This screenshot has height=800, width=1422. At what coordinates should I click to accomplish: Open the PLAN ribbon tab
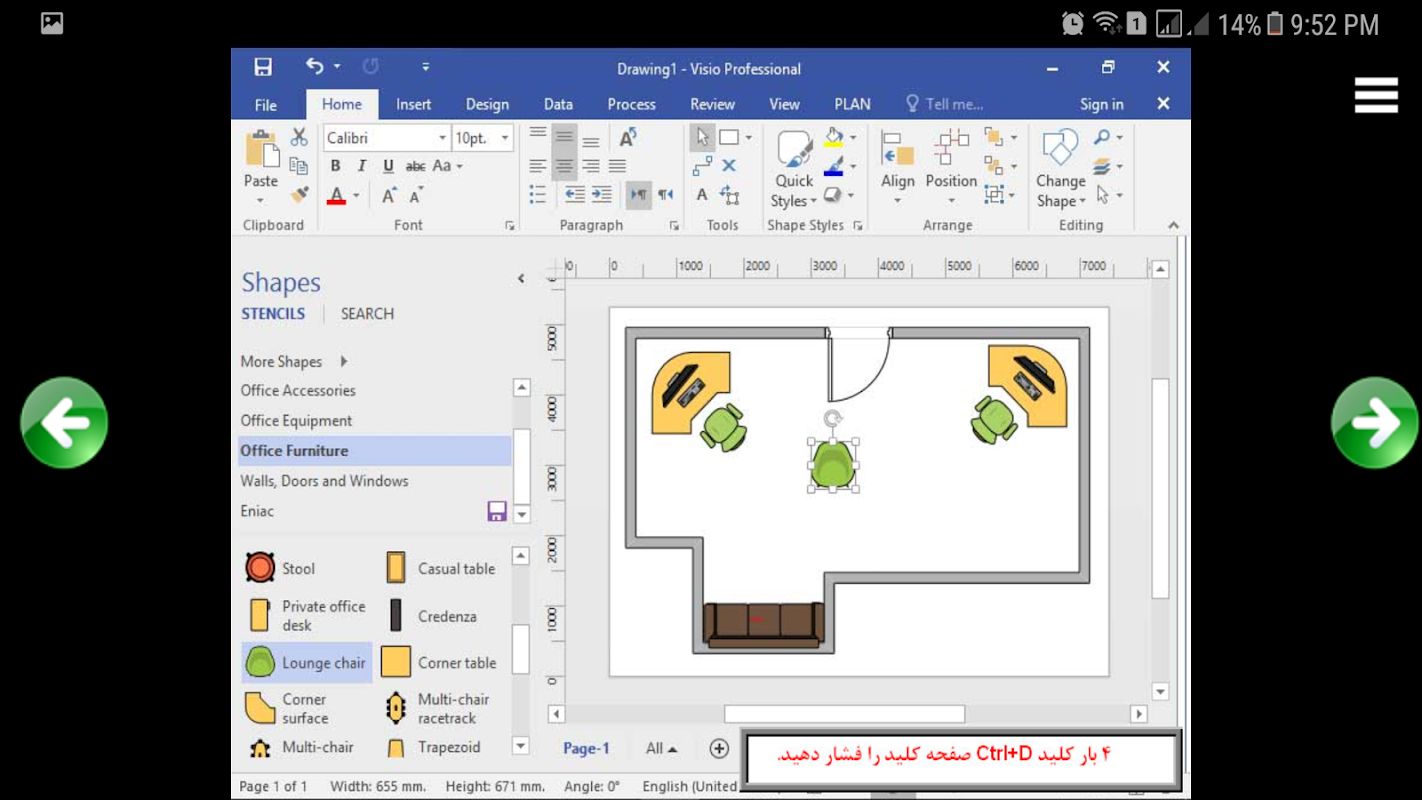click(x=853, y=104)
